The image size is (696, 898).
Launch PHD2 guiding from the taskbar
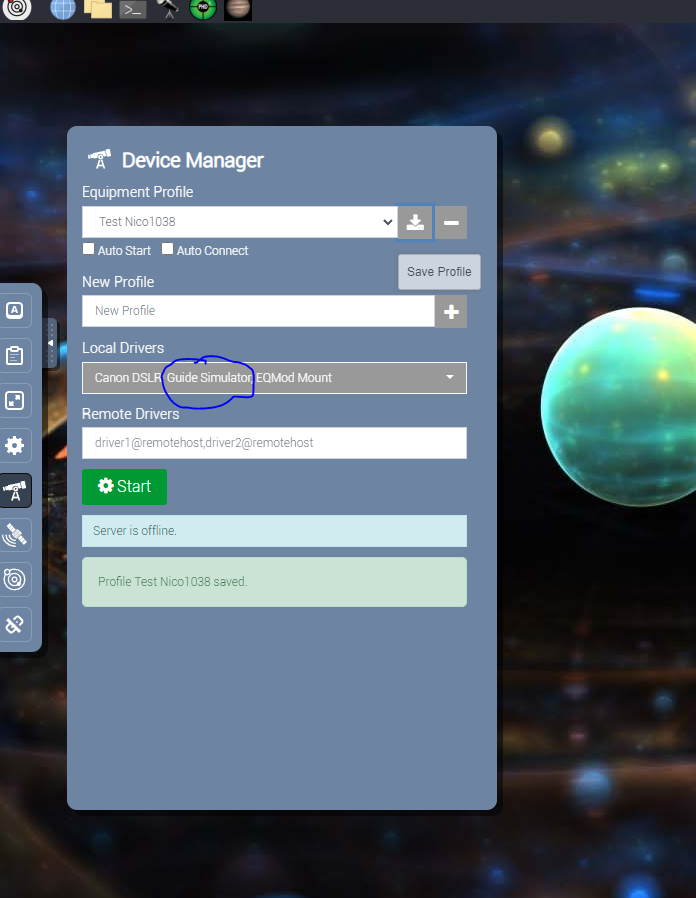coord(203,9)
